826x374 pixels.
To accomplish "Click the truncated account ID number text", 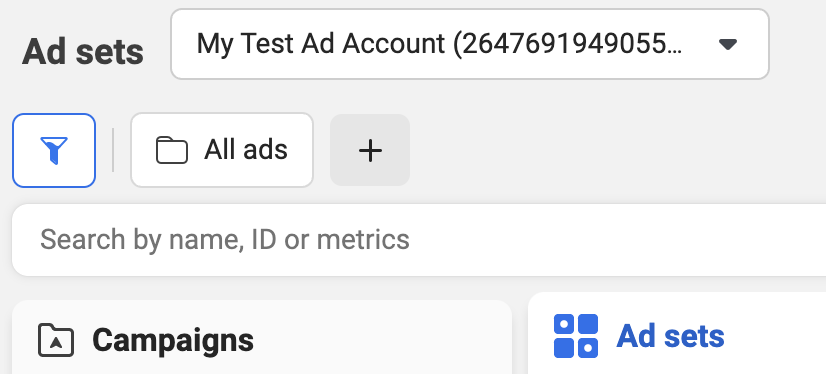I will click(x=568, y=44).
